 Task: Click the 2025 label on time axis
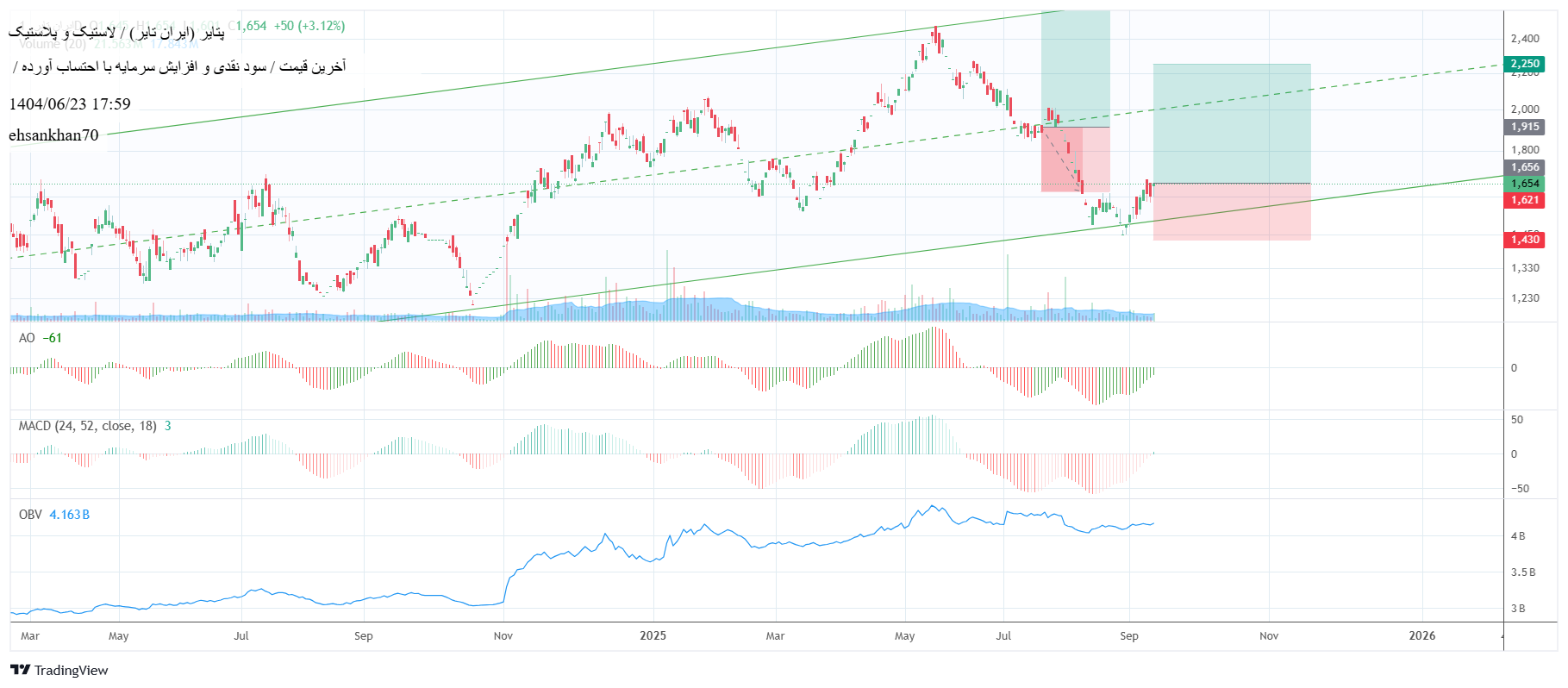pos(653,635)
